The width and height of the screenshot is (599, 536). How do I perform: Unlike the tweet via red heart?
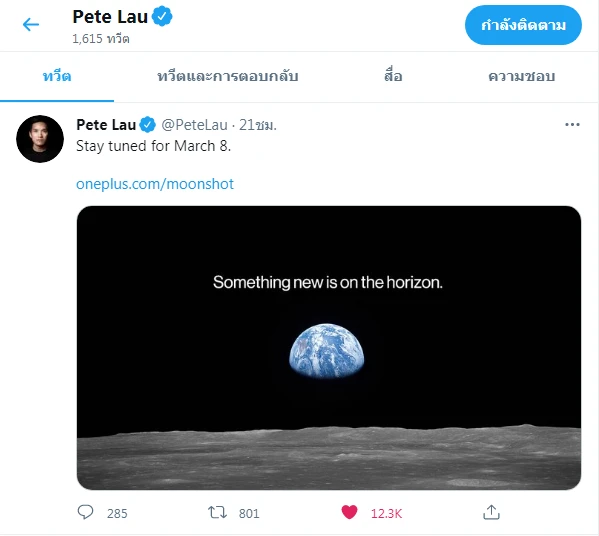(349, 512)
